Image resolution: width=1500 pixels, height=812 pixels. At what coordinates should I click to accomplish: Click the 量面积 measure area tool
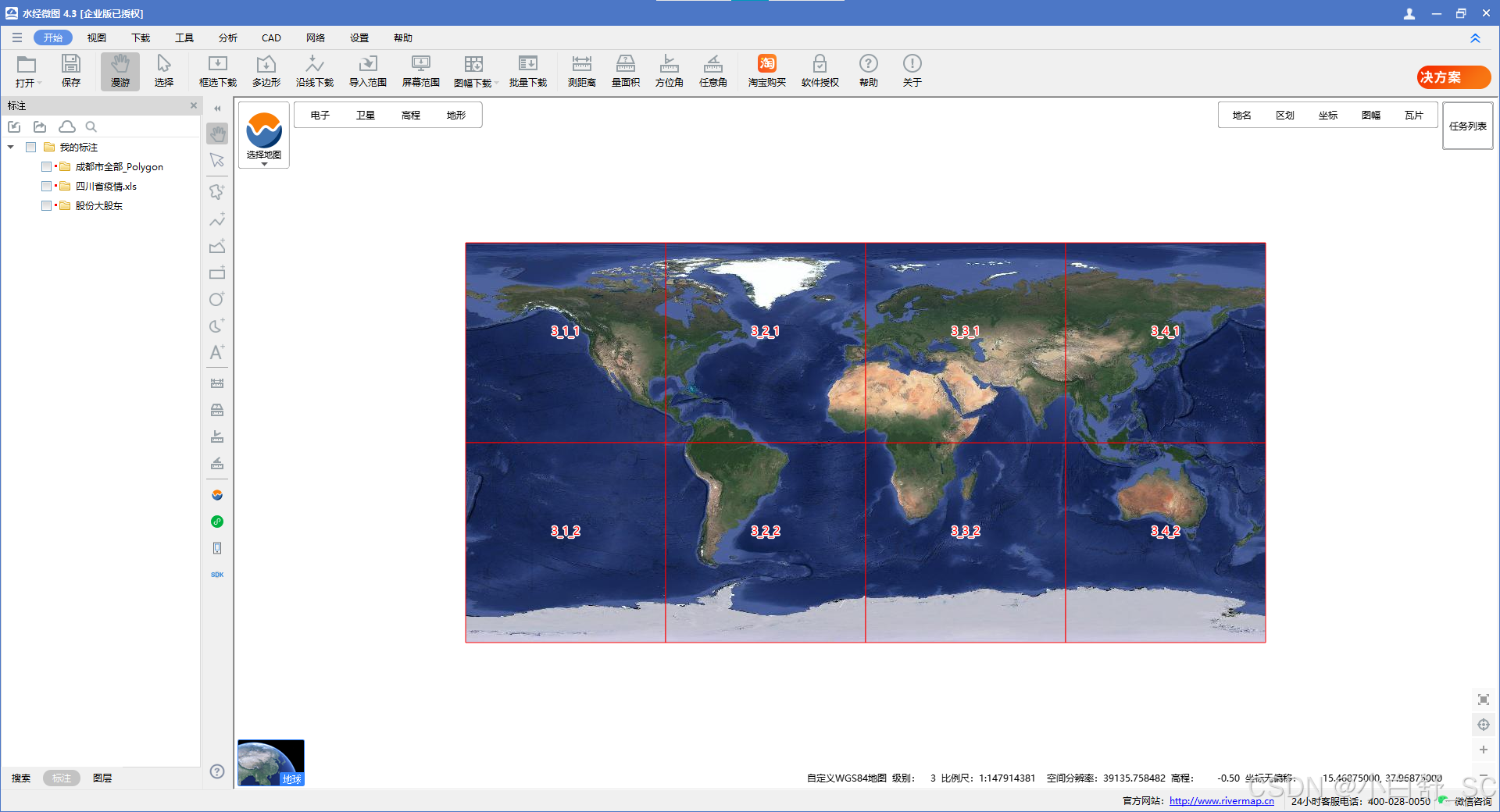click(x=626, y=70)
